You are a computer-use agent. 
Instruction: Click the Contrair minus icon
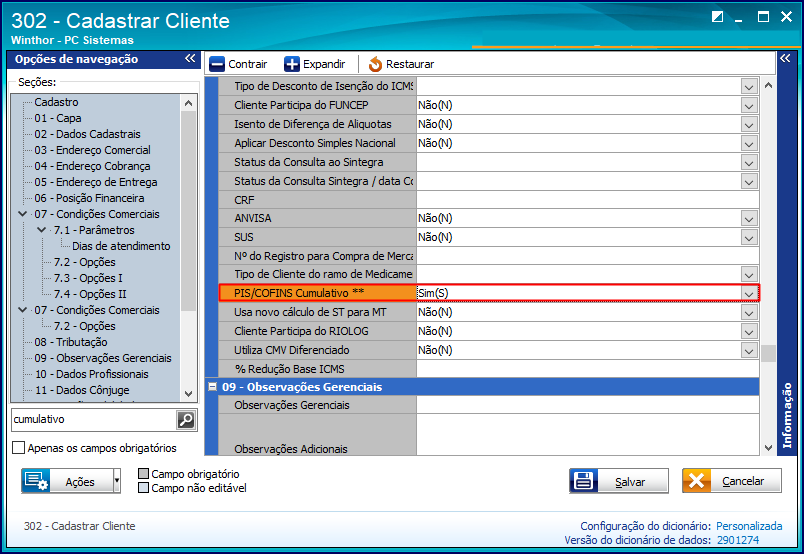tap(217, 64)
